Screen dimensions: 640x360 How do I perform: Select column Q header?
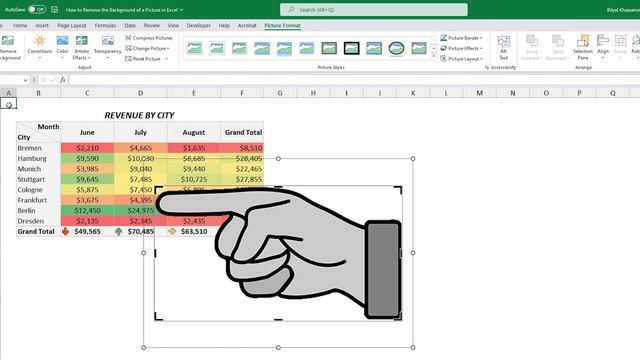coord(613,93)
